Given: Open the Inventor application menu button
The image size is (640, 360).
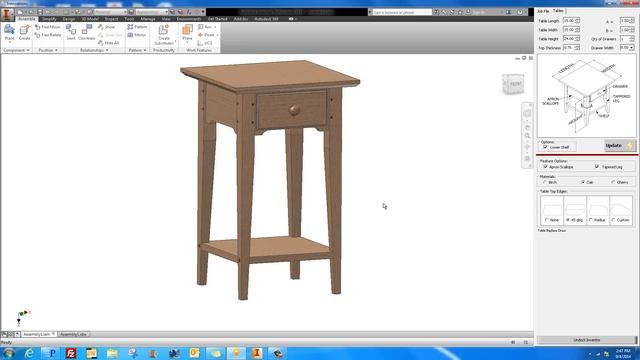Looking at the screenshot, I should (7, 14).
